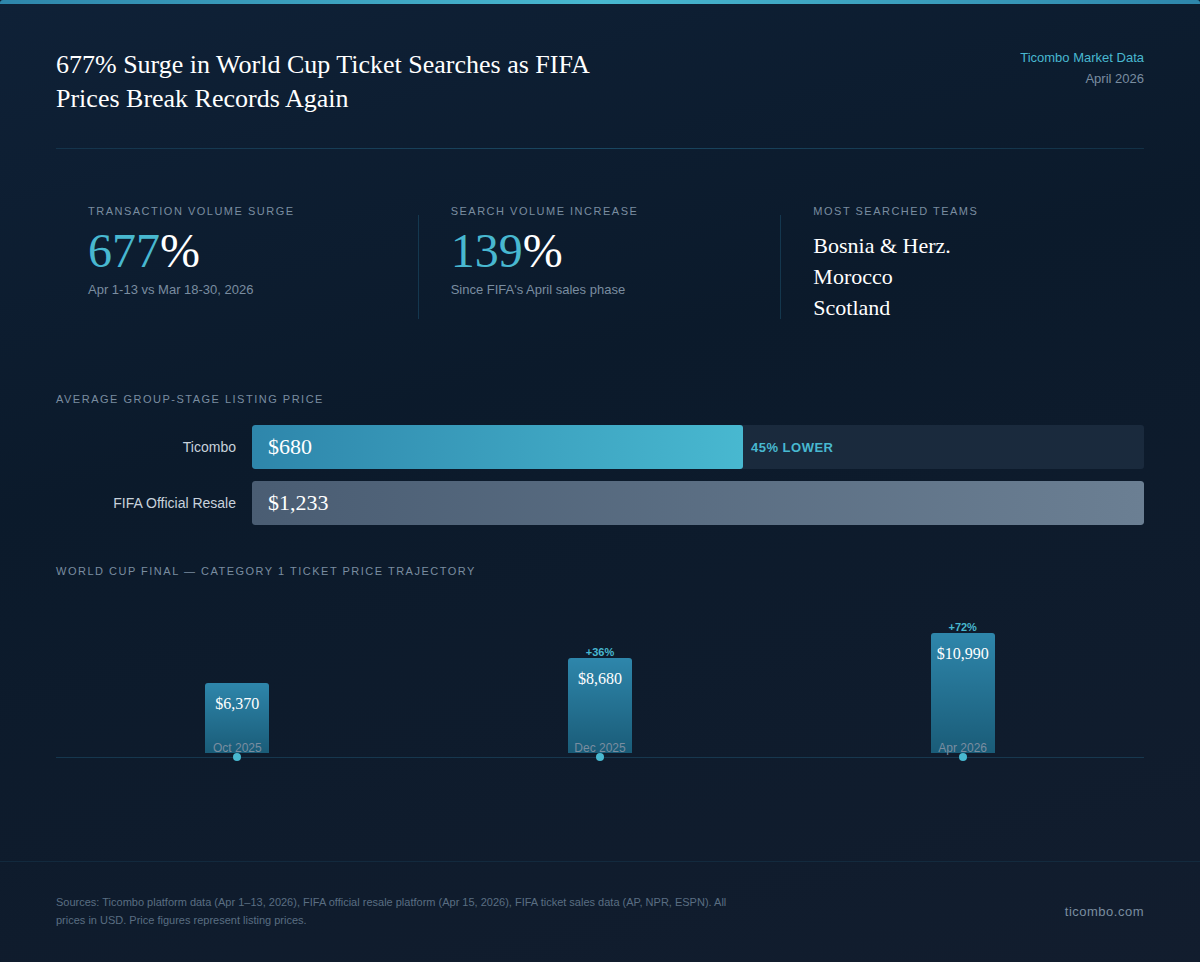Select the $10,990 April 2026 bar
Viewport: 1200px width, 962px height.
click(x=963, y=692)
